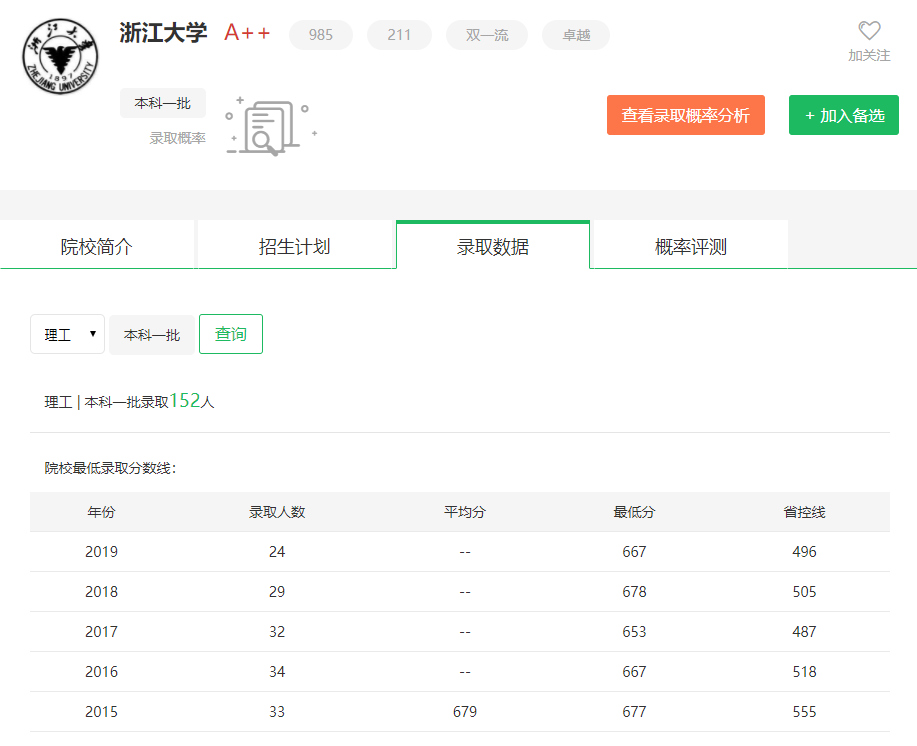Click the 本科一批 tag under university name

(x=163, y=103)
